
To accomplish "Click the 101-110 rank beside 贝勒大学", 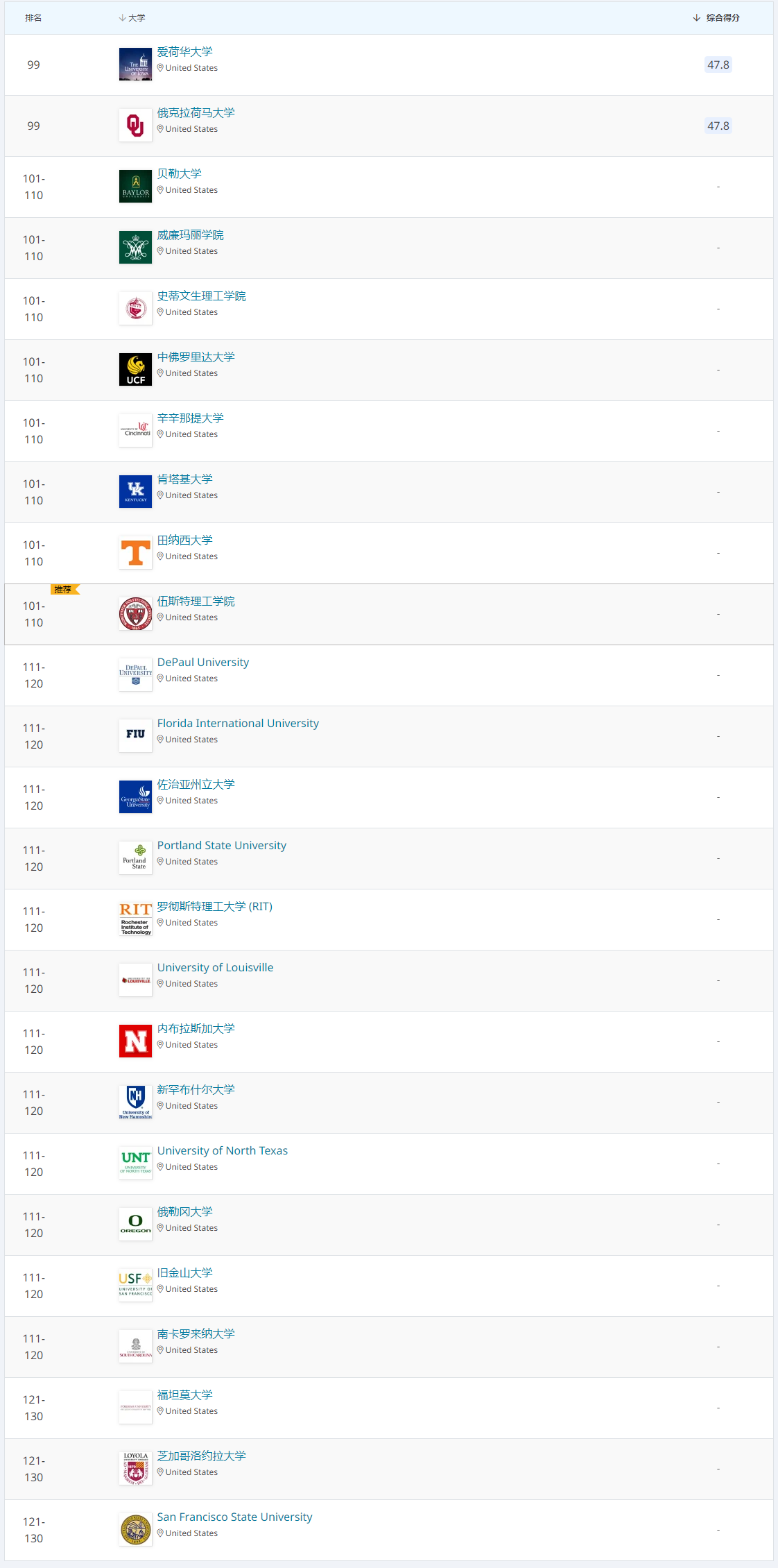I will coord(33,187).
